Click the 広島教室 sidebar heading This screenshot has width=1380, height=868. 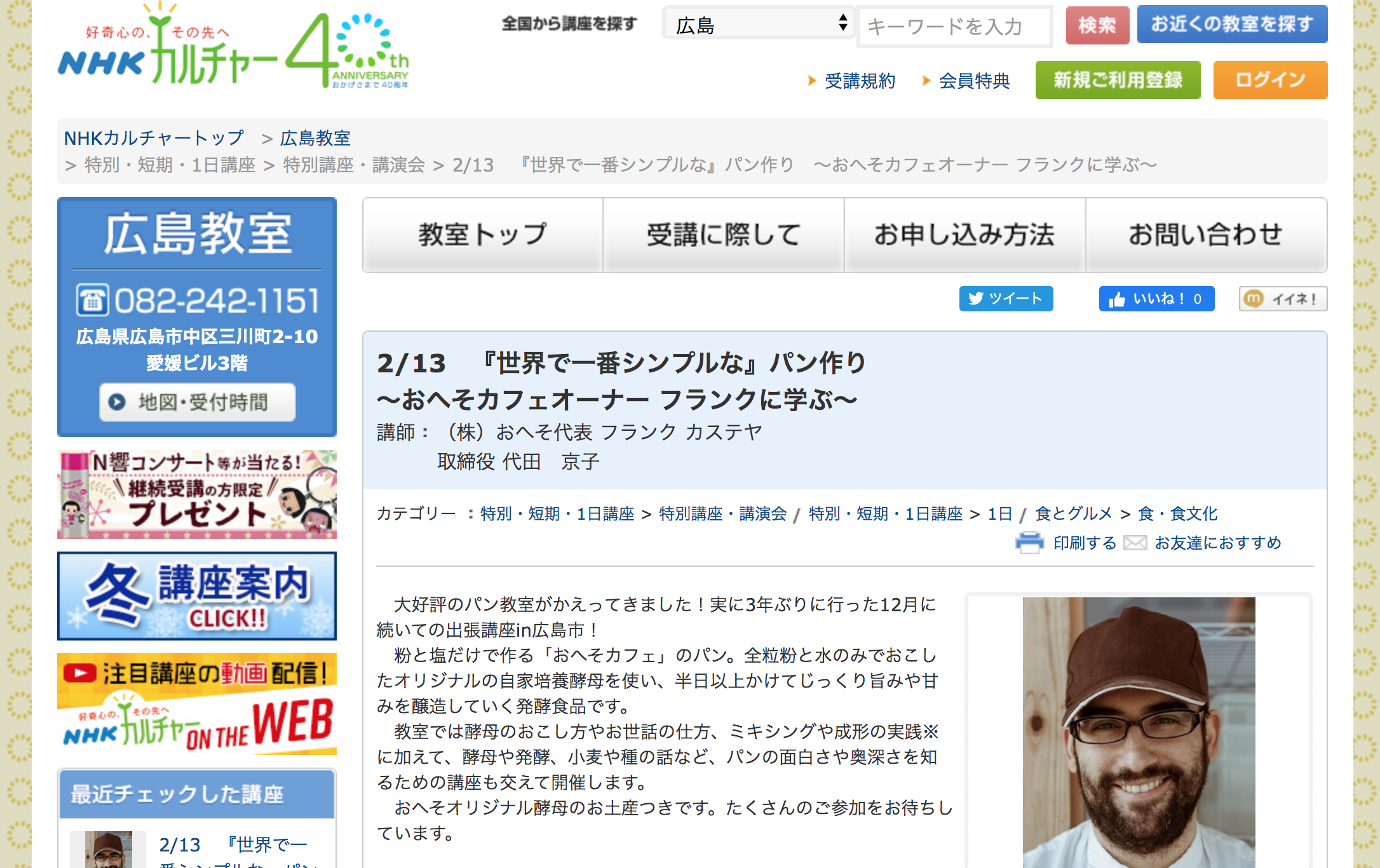(197, 234)
